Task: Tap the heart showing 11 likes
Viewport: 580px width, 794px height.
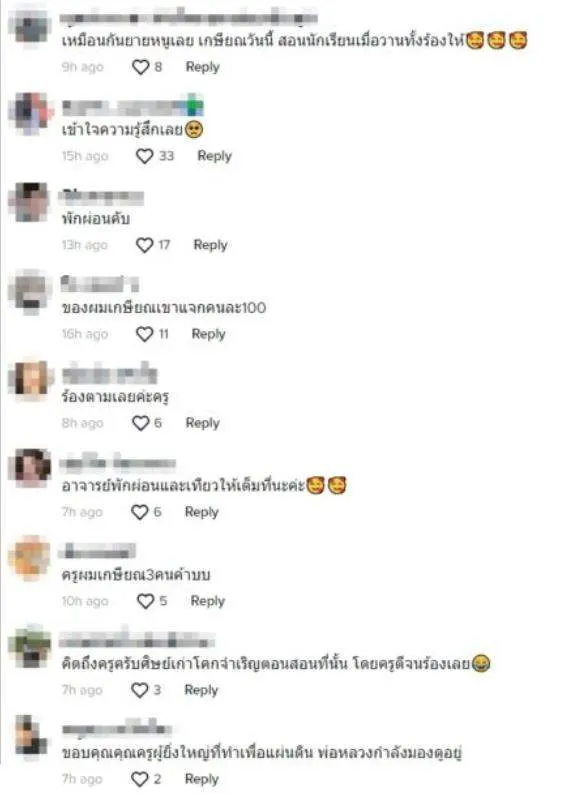Action: (x=144, y=334)
